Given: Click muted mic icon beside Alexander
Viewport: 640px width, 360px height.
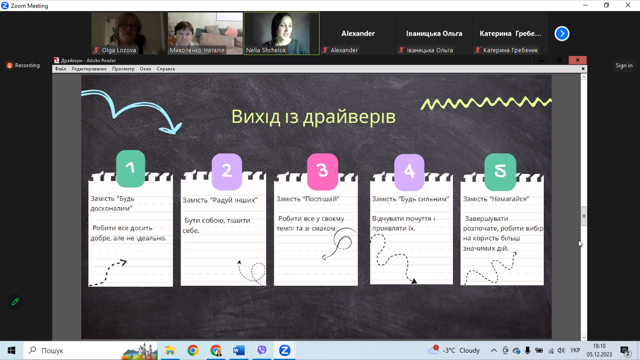Looking at the screenshot, I should 325,50.
